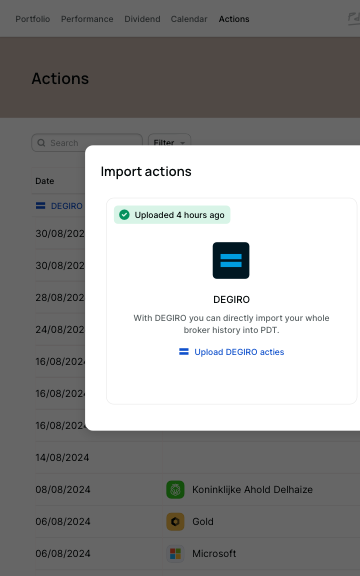
Task: Switch to the Performance tab
Action: tap(87, 19)
